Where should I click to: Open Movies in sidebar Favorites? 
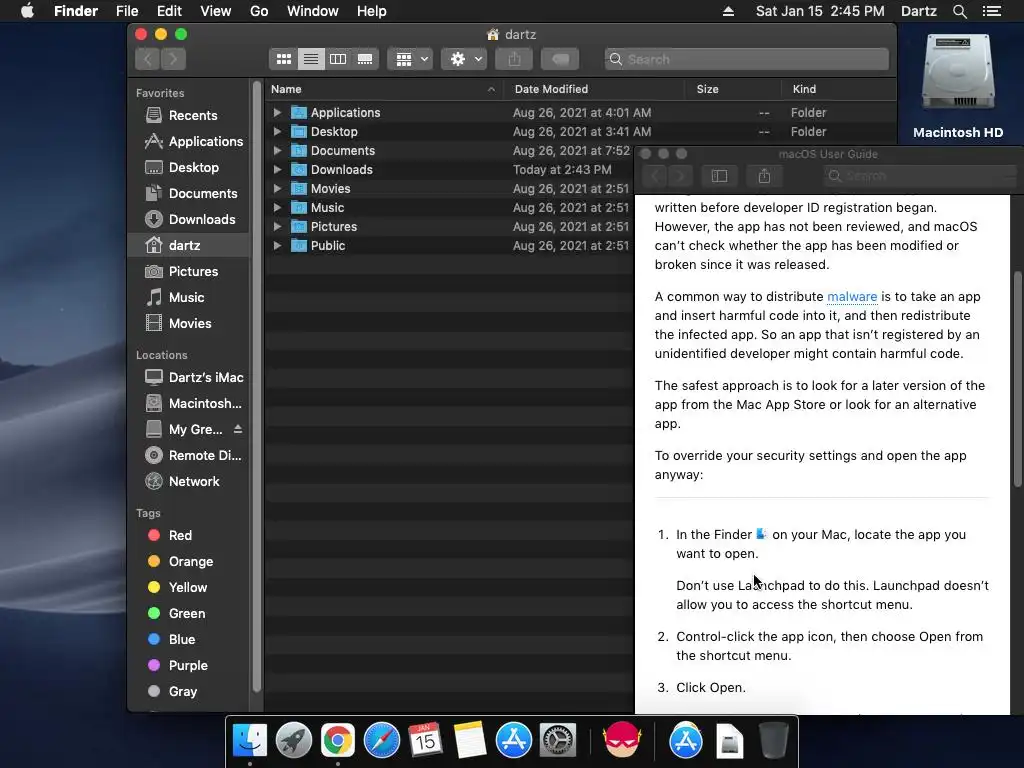[189, 324]
